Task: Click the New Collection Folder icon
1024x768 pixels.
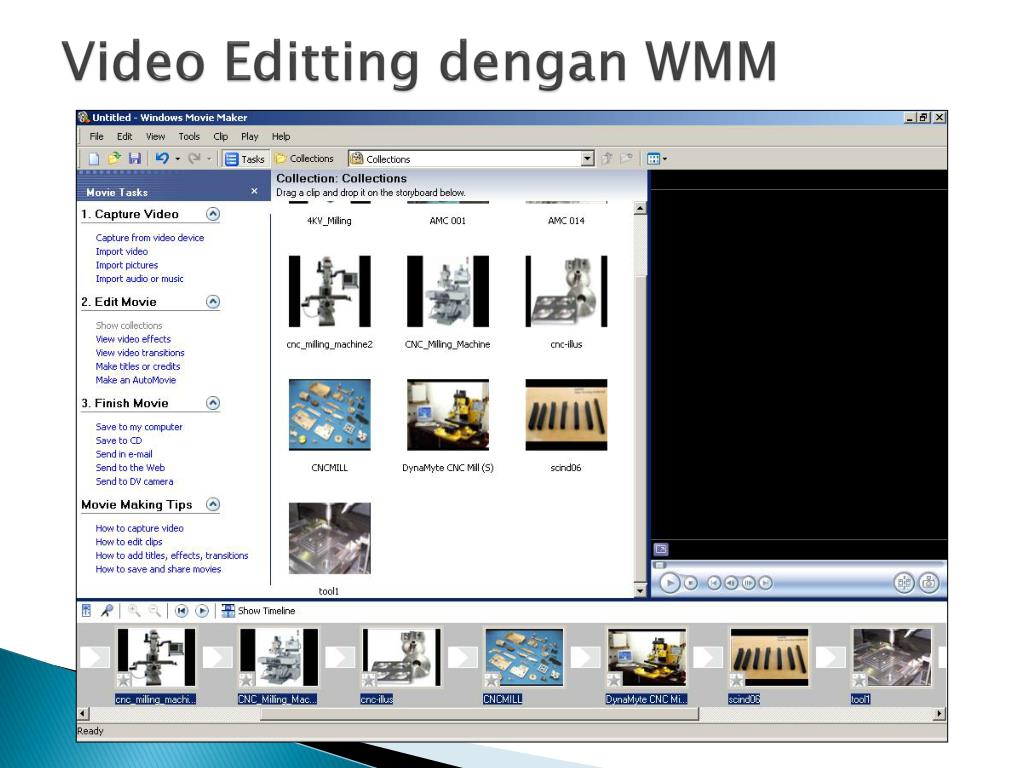Action: point(626,159)
